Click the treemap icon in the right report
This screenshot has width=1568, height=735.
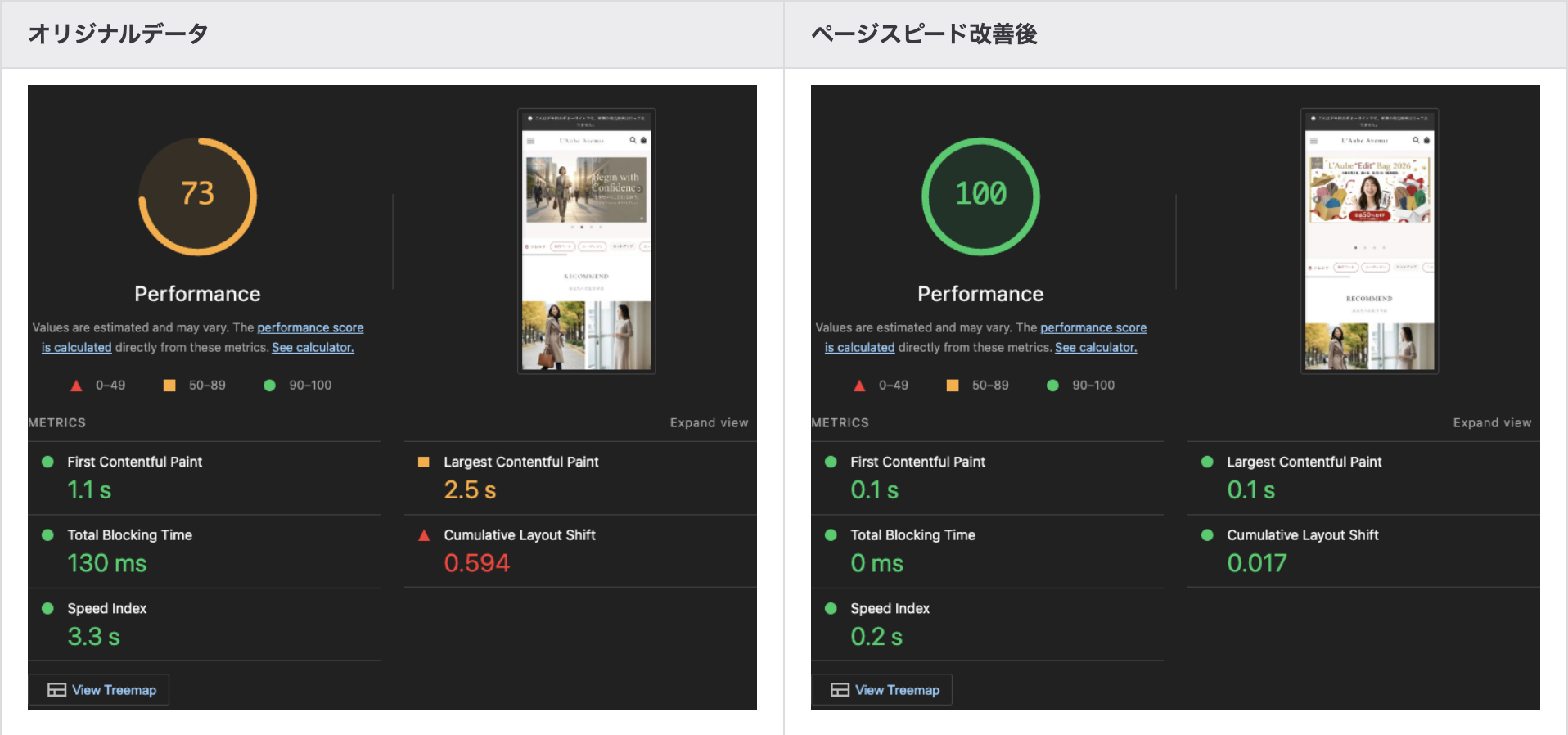click(x=840, y=690)
